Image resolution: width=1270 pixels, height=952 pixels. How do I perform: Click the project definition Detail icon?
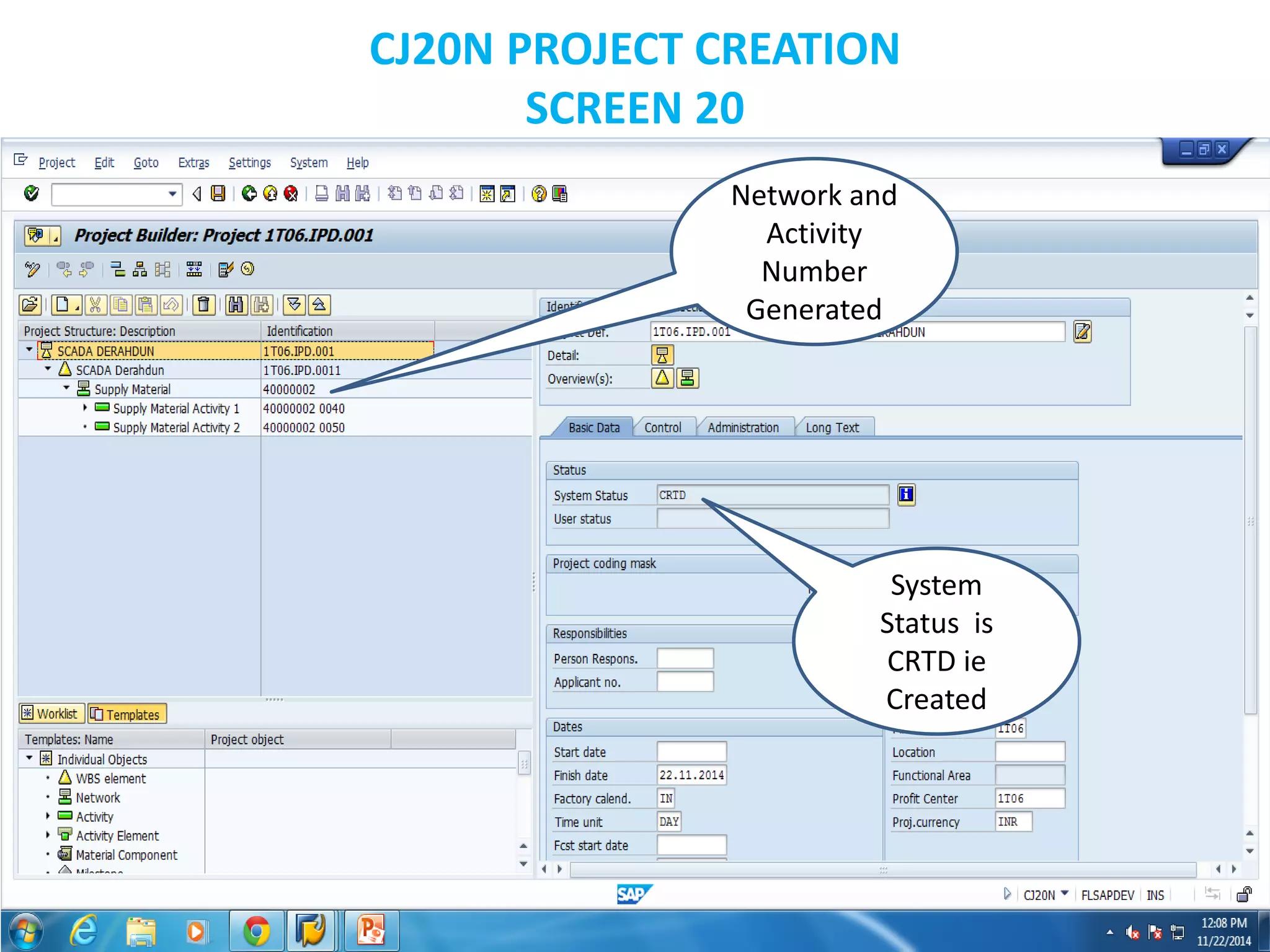pyautogui.click(x=662, y=355)
